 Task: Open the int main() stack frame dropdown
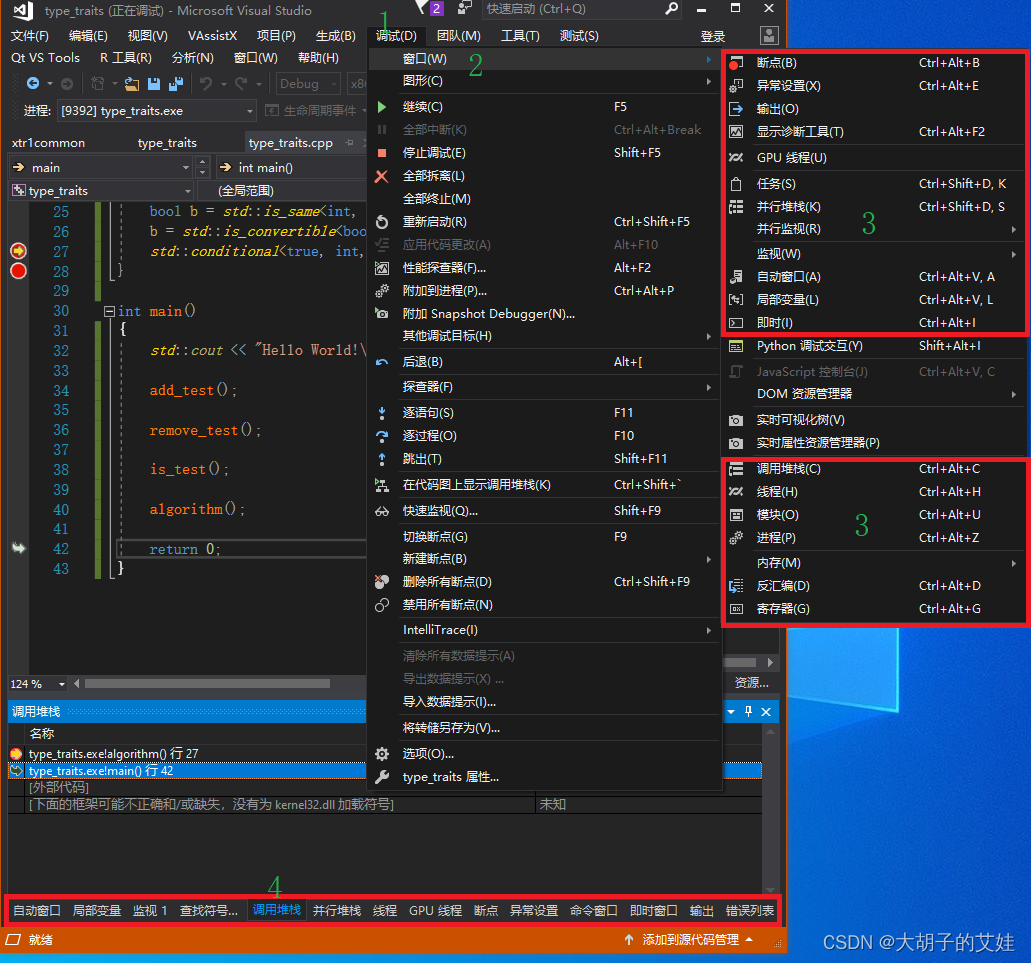click(291, 168)
